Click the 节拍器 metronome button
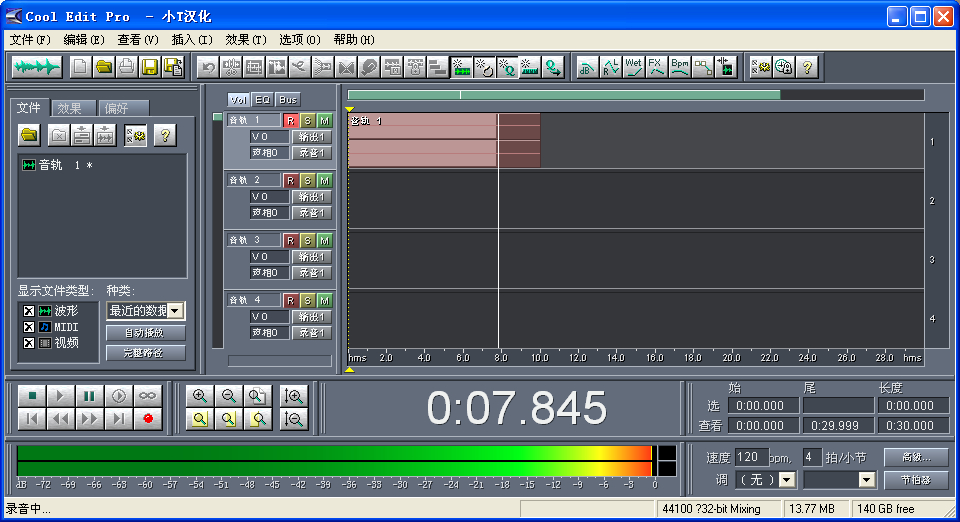The width and height of the screenshot is (960, 522). click(916, 480)
